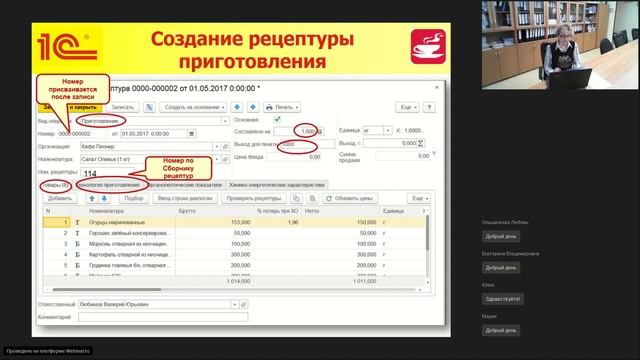Open the top Еще menu beside help
This screenshot has height=360, width=640.
407,107
